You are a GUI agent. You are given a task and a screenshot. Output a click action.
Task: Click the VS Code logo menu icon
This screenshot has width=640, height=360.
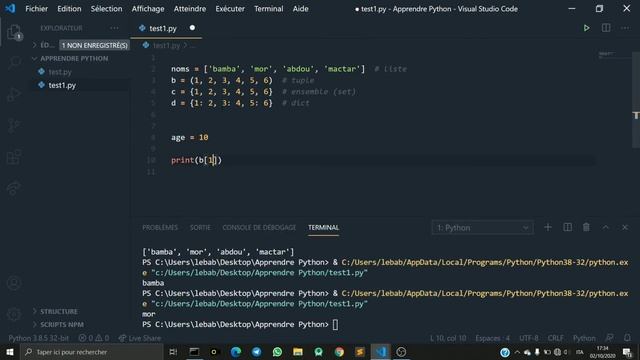pyautogui.click(x=10, y=9)
